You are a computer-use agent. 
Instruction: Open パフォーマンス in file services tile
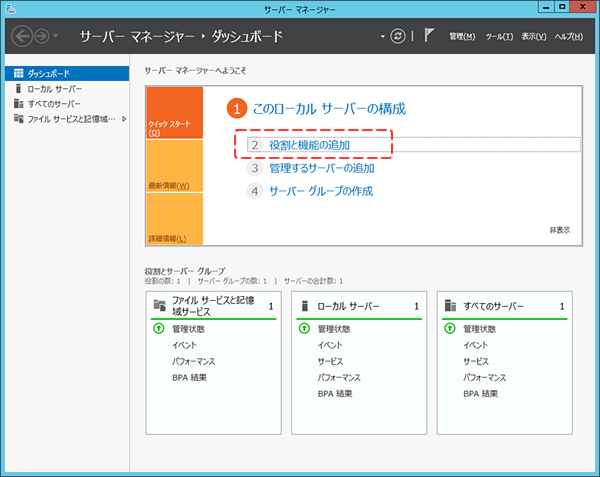coord(194,361)
